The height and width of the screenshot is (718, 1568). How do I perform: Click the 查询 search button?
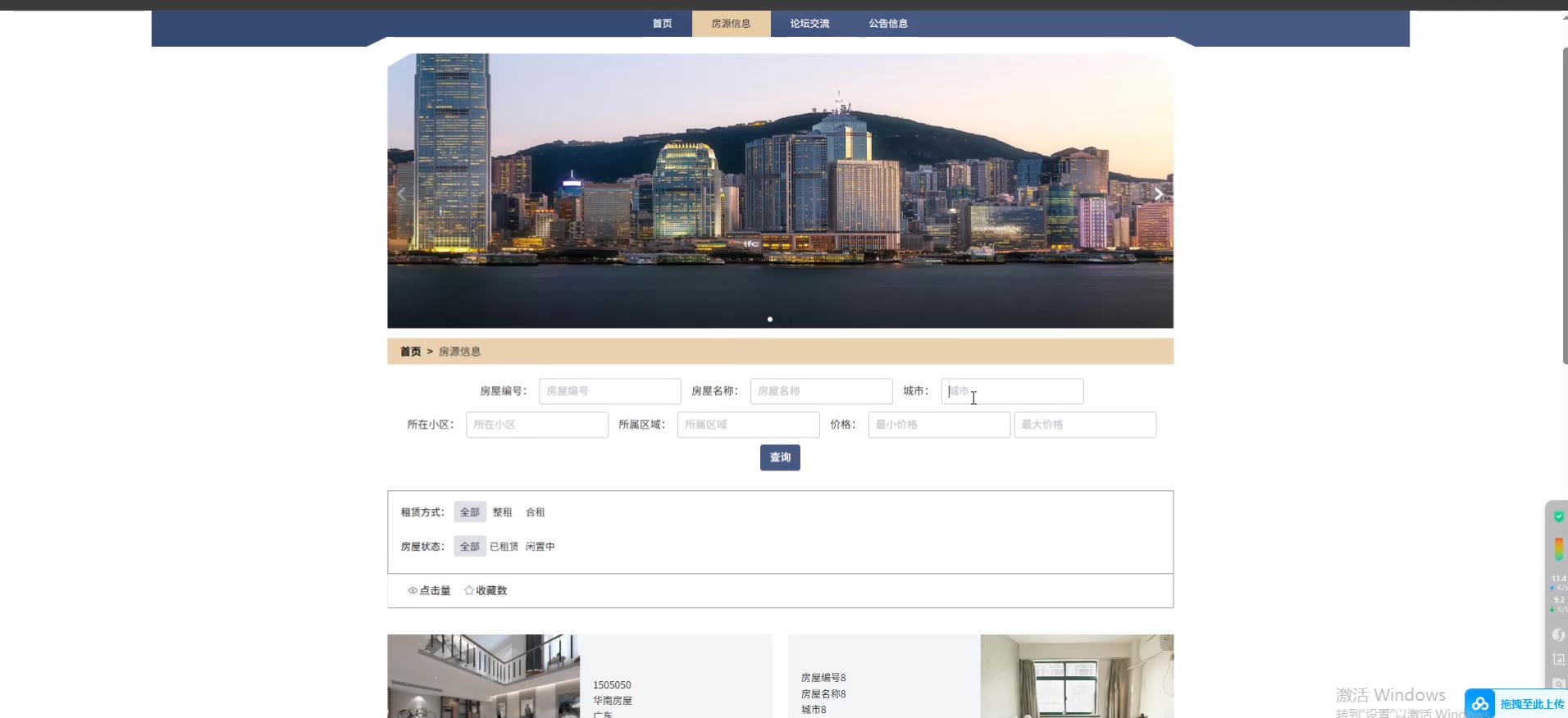coord(780,457)
